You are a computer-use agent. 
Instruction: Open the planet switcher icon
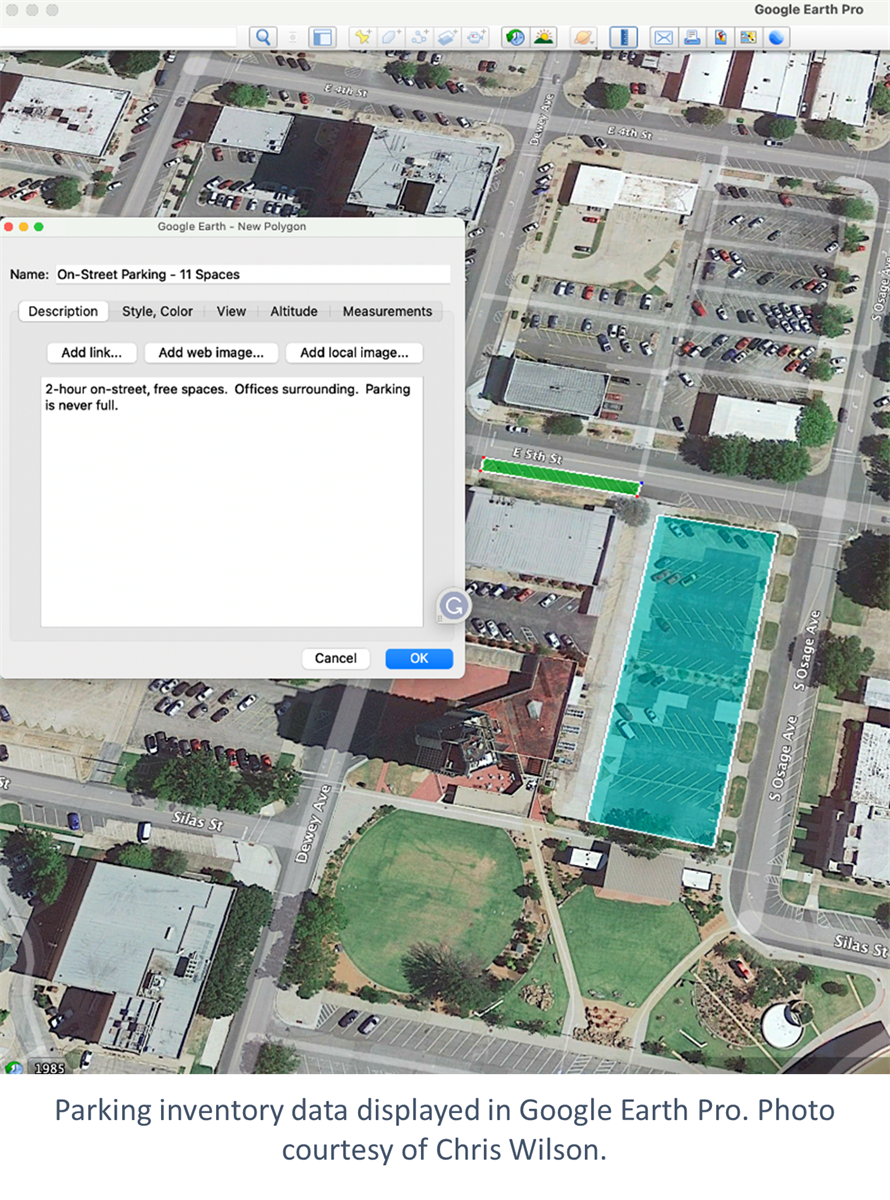point(583,37)
